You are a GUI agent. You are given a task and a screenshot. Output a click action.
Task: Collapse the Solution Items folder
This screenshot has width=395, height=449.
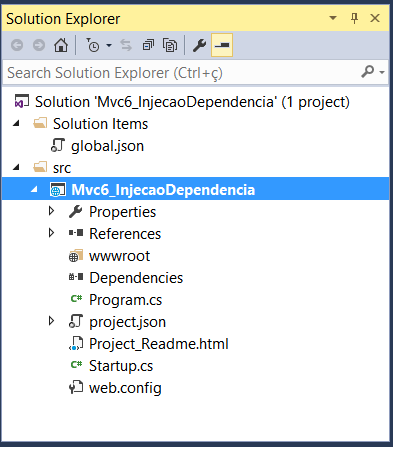click(16, 123)
